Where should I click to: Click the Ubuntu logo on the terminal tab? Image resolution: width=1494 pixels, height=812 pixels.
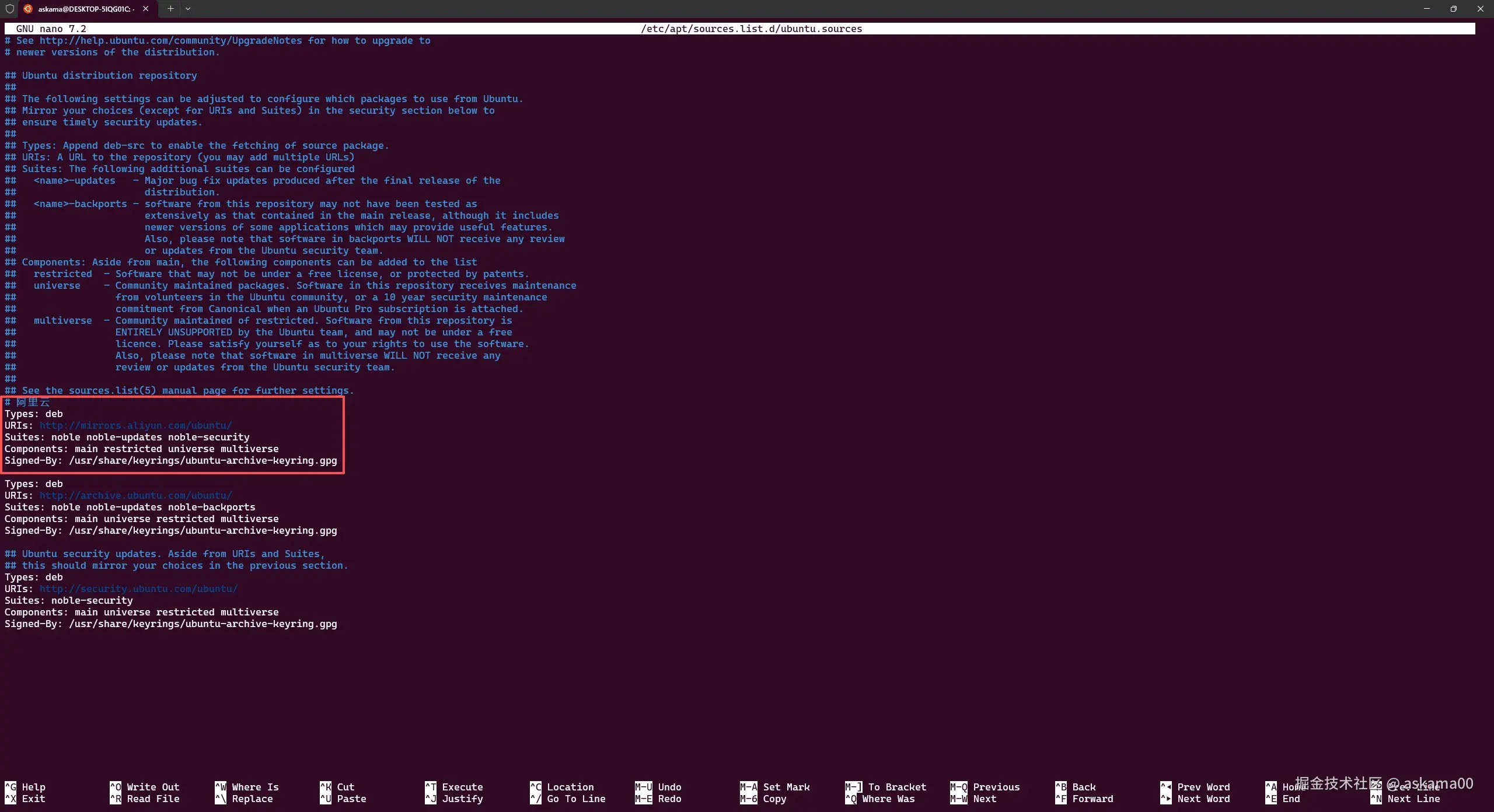[x=27, y=9]
